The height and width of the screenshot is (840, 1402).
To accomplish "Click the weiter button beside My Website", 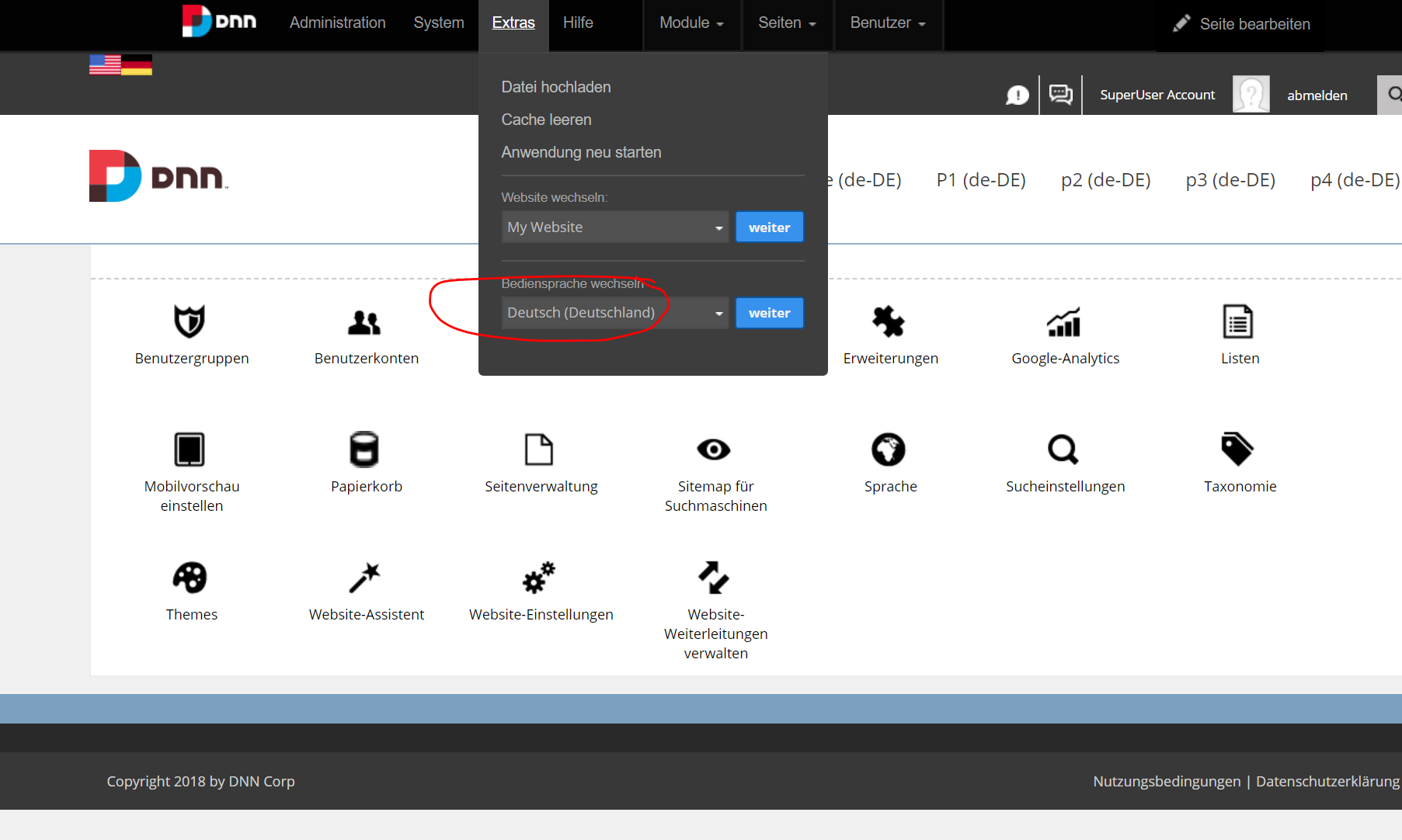I will pos(768,227).
